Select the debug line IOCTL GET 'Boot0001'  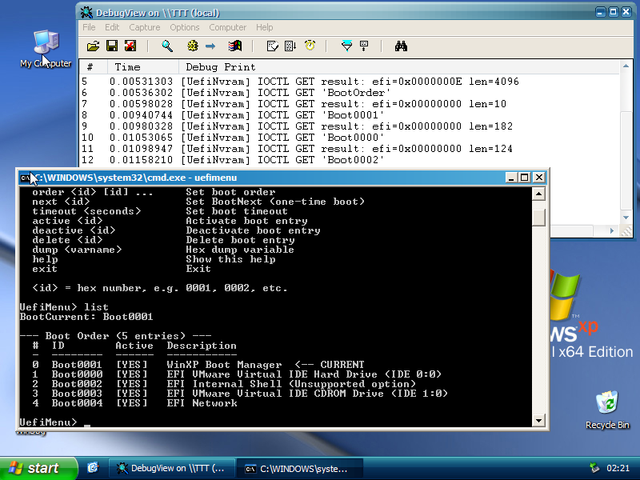click(350, 115)
